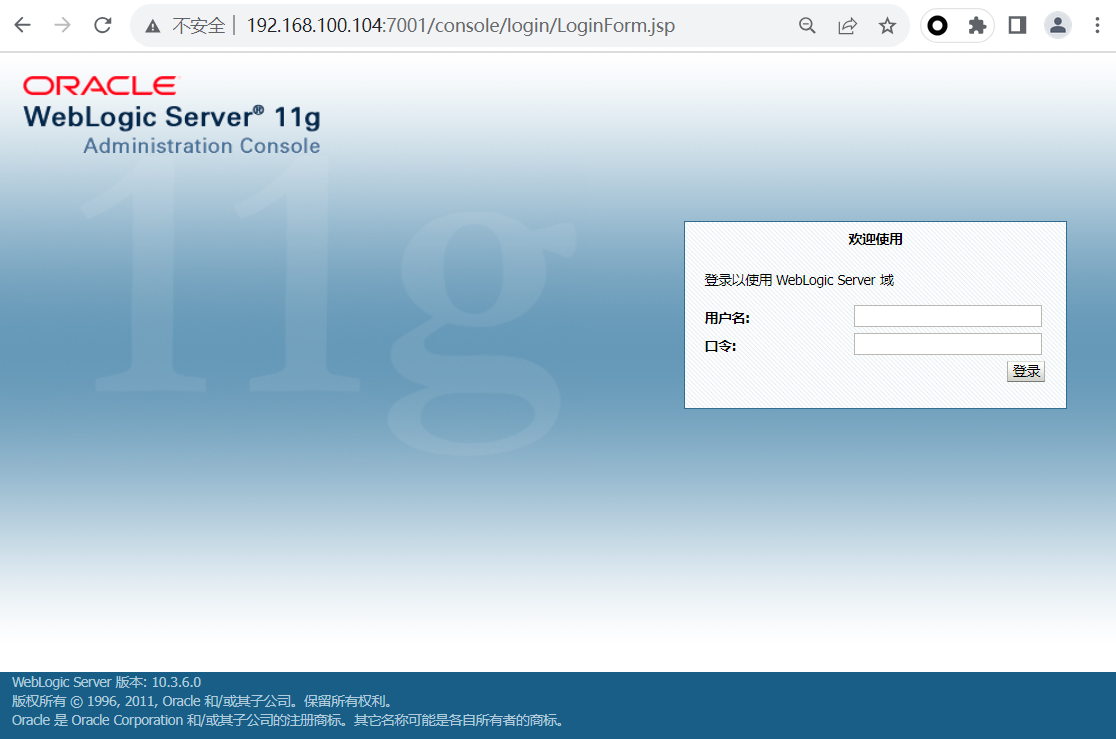The height and width of the screenshot is (739, 1116).
Task: Open the user profile avatar menu
Action: pos(1057,26)
